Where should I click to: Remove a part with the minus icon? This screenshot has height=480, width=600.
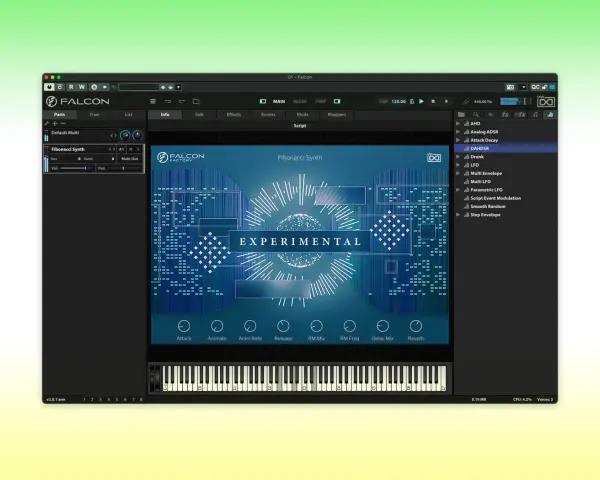63,123
